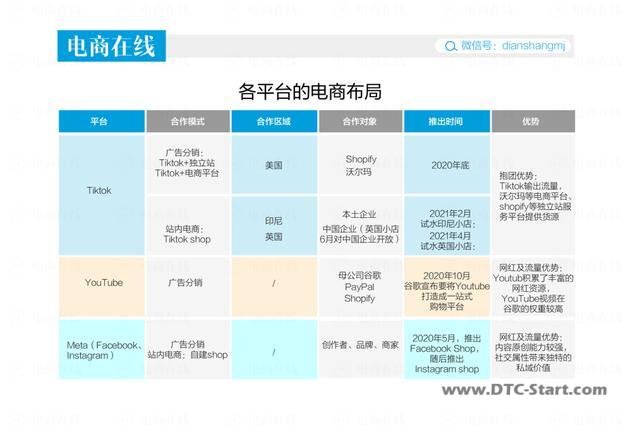Click the 广告分销: Tiktok+独立站 cell
Screen dimensions: 640x432
click(x=188, y=164)
